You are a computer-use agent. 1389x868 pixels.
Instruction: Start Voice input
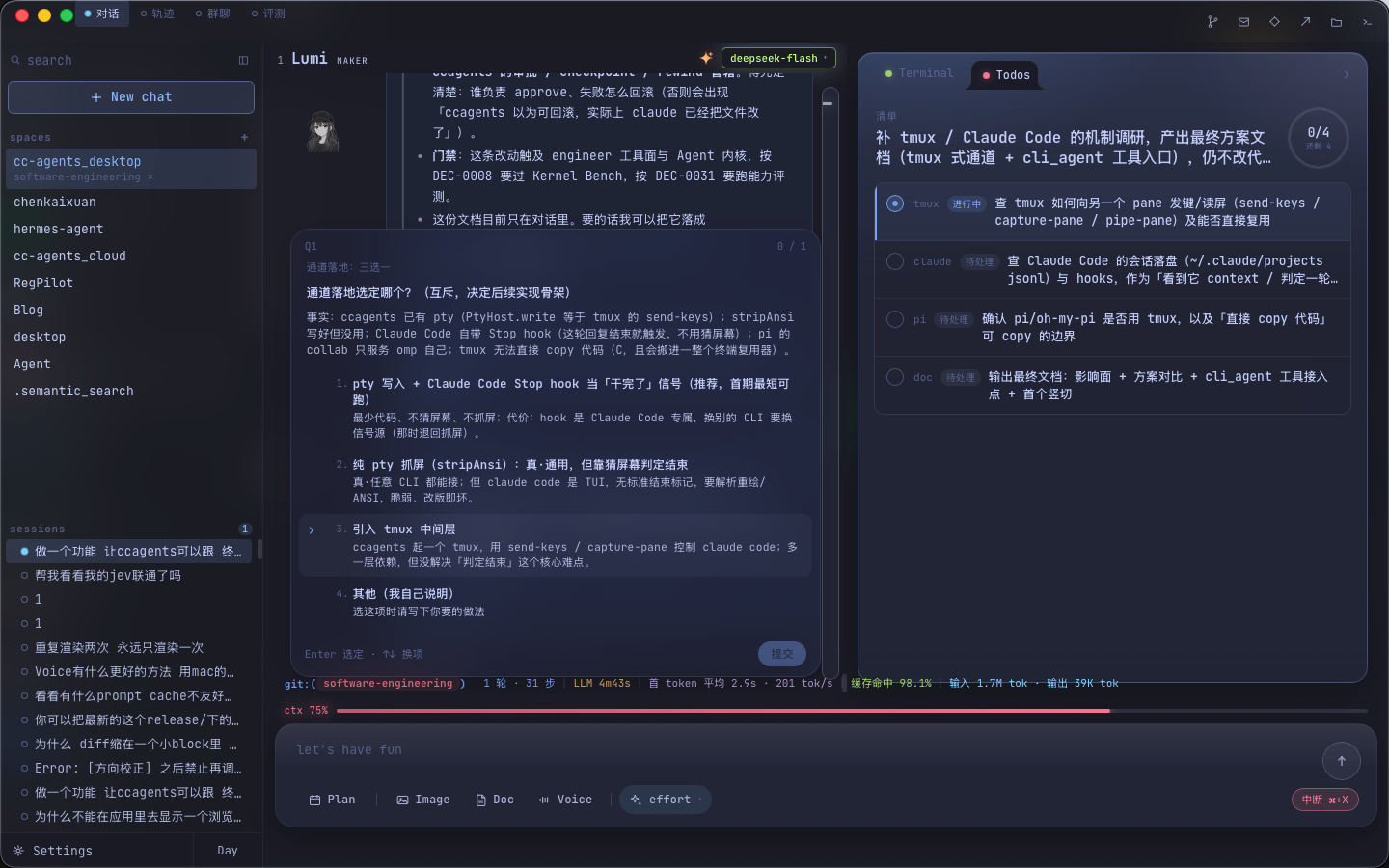point(565,800)
